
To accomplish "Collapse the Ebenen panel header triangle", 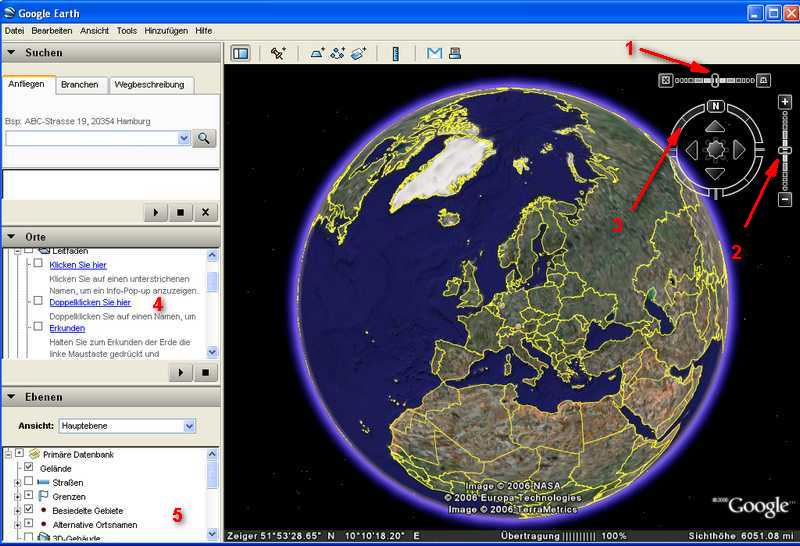I will pos(11,396).
